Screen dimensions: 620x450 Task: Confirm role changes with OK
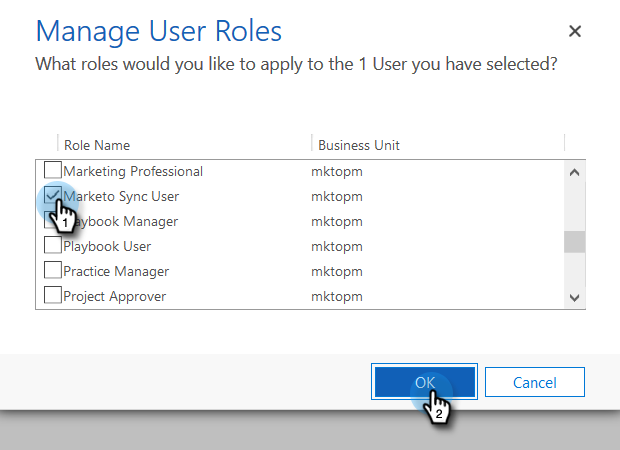(425, 382)
